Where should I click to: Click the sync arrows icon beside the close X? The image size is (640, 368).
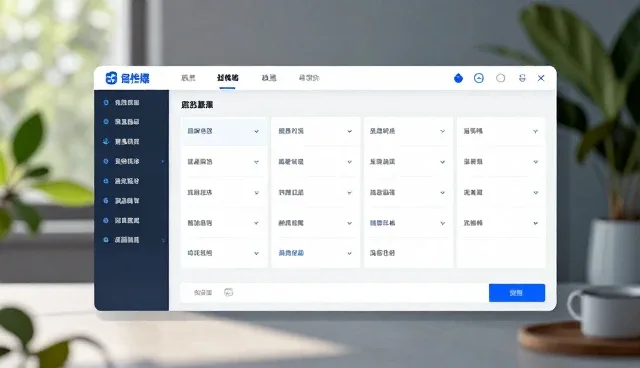click(x=522, y=78)
